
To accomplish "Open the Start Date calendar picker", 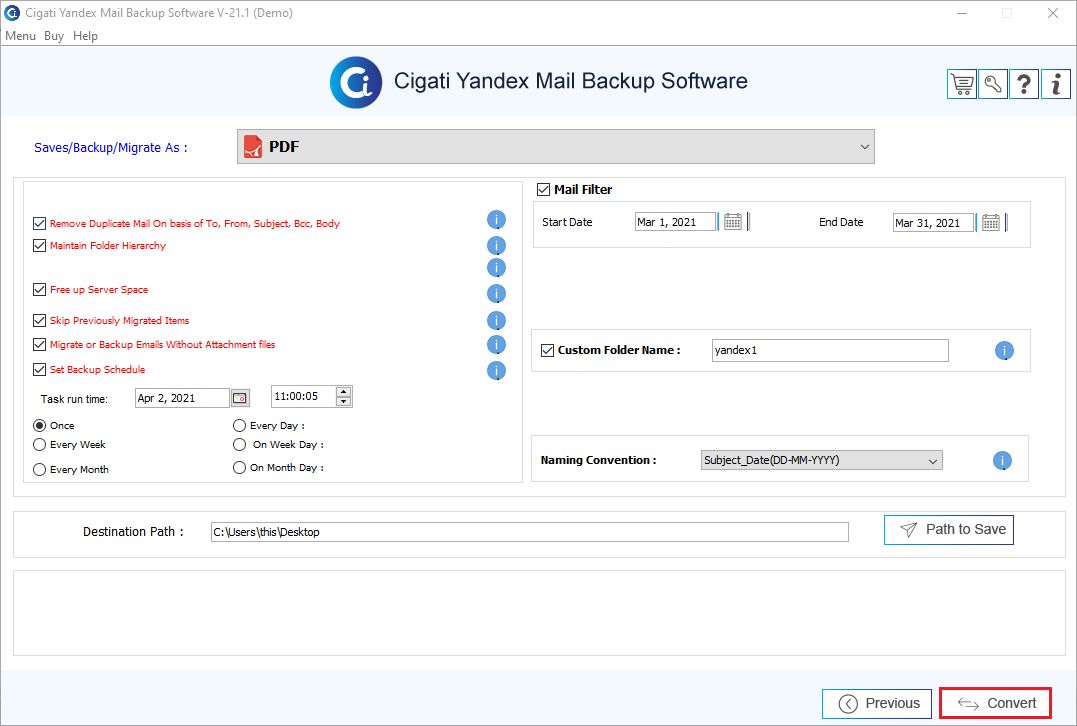I will [733, 222].
